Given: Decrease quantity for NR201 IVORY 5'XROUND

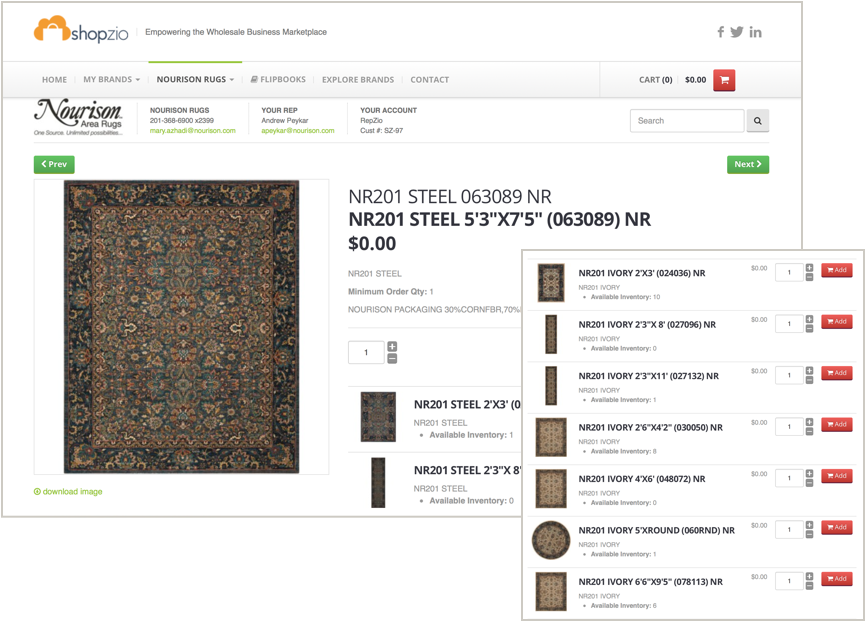Looking at the screenshot, I should point(809,534).
